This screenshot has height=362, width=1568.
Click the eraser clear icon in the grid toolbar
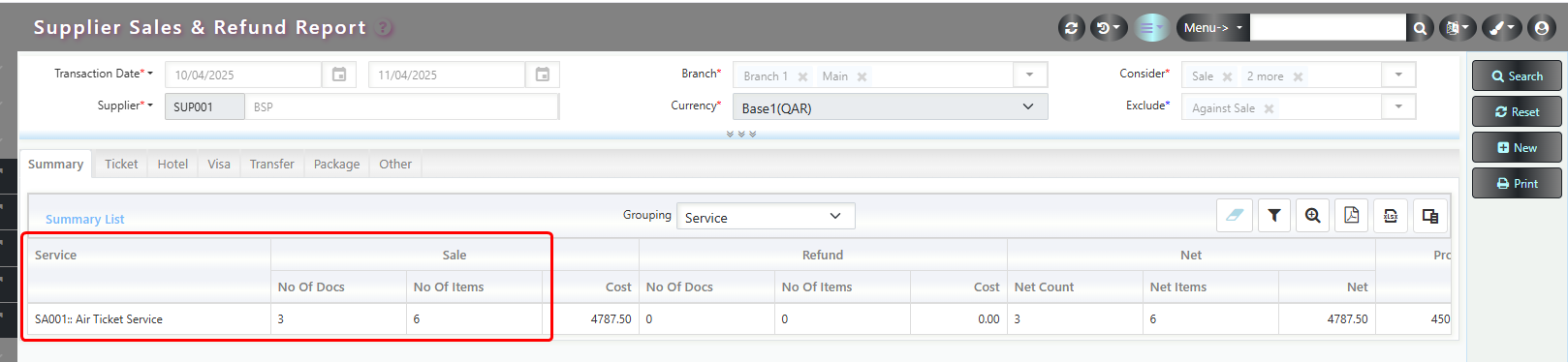point(1235,216)
